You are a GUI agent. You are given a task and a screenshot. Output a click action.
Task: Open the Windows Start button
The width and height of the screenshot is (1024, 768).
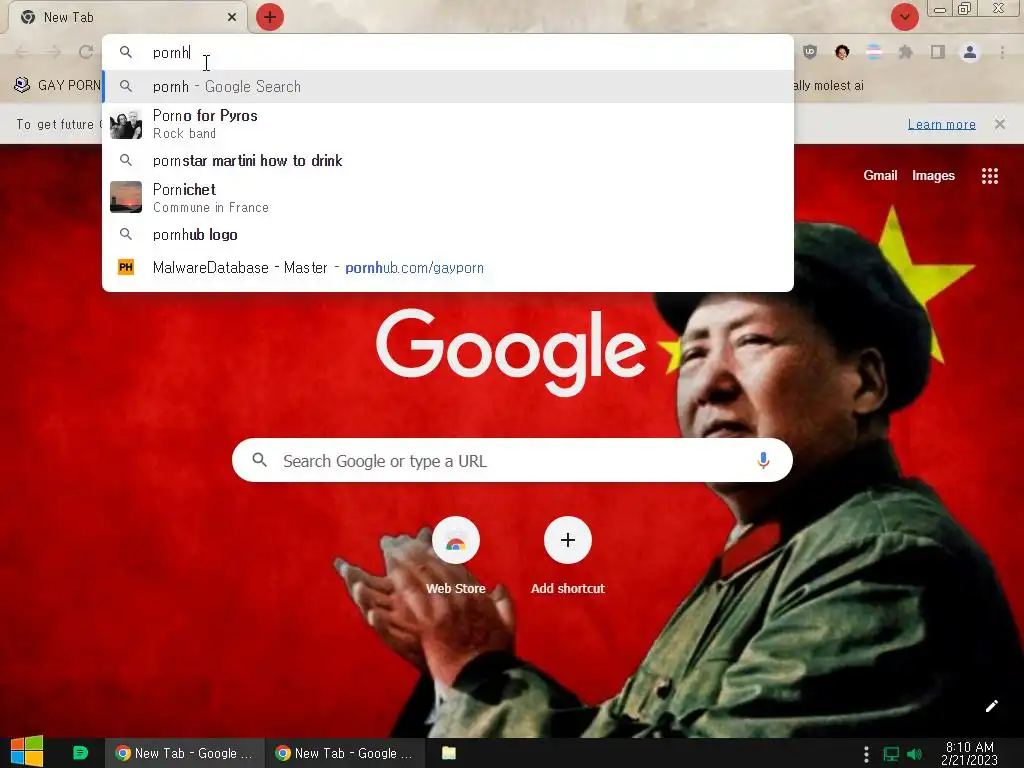27,752
